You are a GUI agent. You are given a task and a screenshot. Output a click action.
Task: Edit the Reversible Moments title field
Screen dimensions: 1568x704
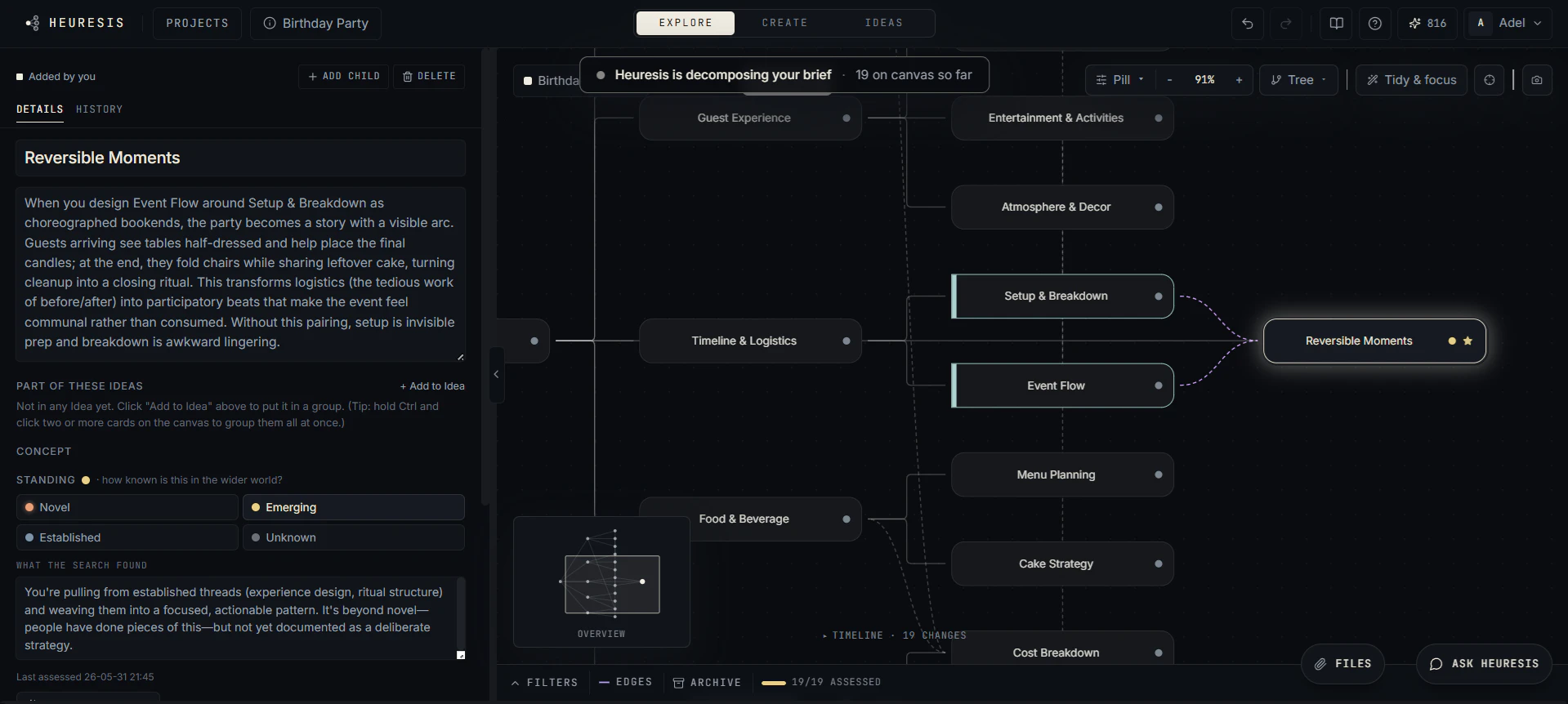(x=240, y=158)
